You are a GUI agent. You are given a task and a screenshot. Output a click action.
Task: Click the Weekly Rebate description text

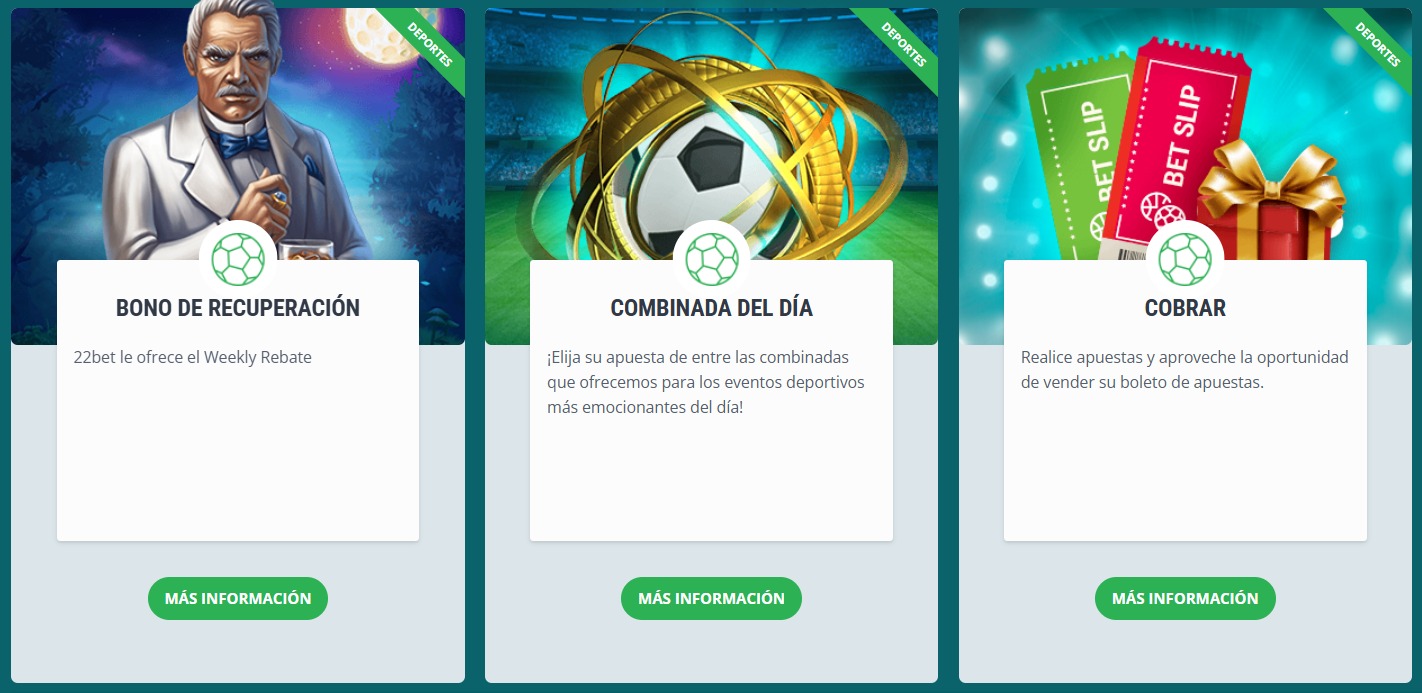coord(193,357)
